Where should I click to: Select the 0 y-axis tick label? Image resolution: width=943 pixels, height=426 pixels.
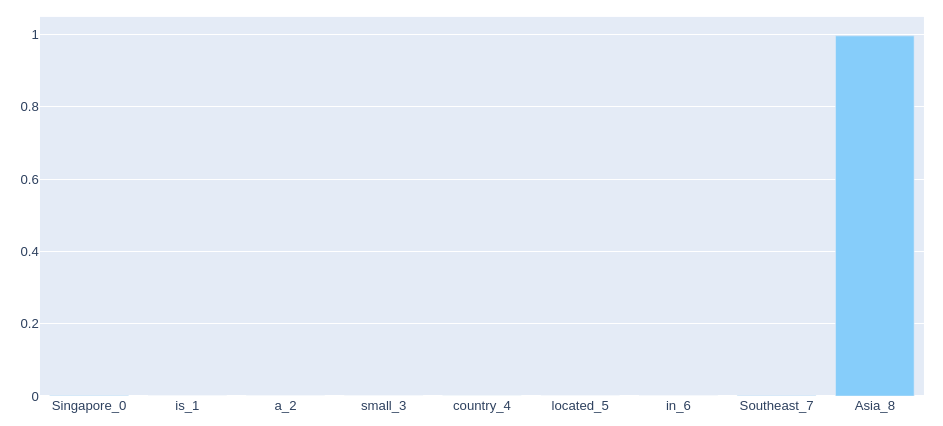(x=34, y=396)
